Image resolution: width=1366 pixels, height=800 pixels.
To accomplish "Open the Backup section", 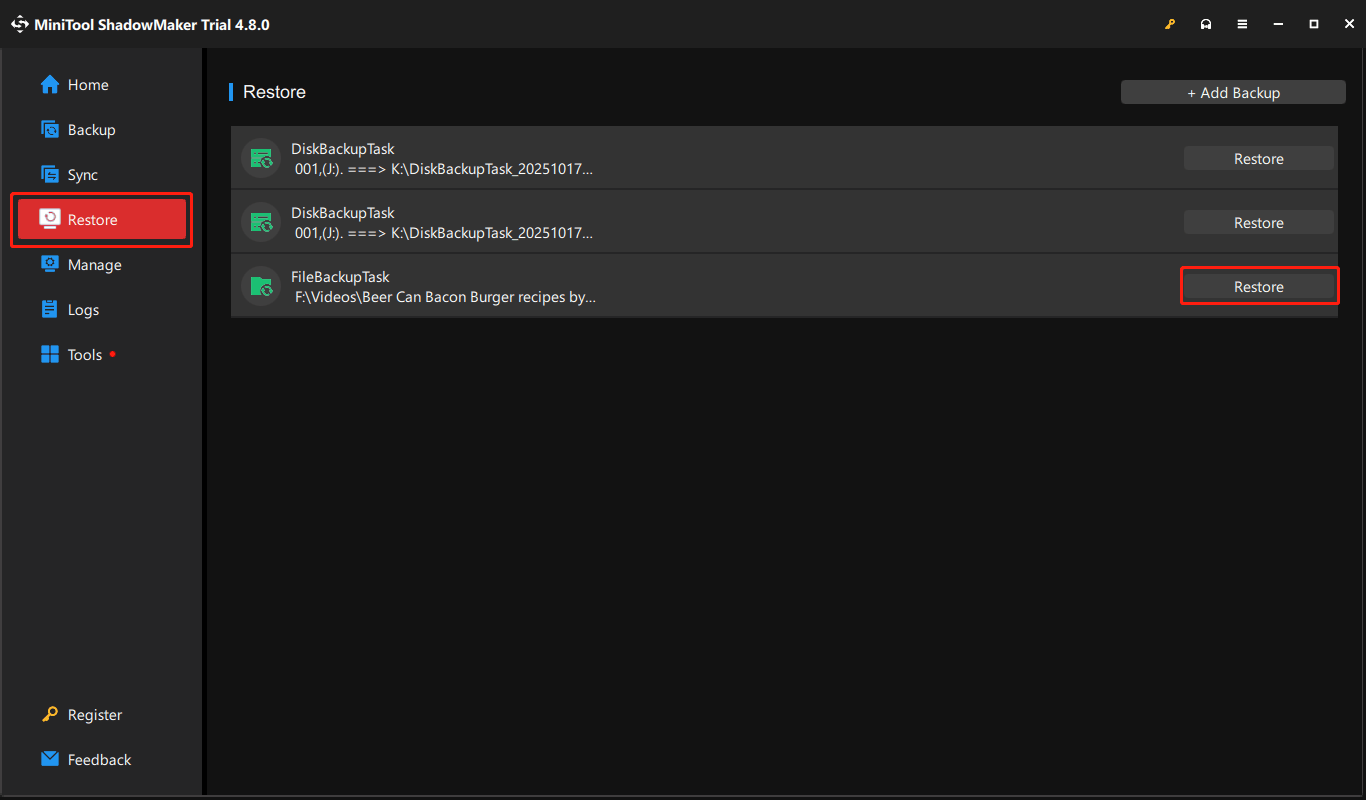I will click(x=91, y=130).
